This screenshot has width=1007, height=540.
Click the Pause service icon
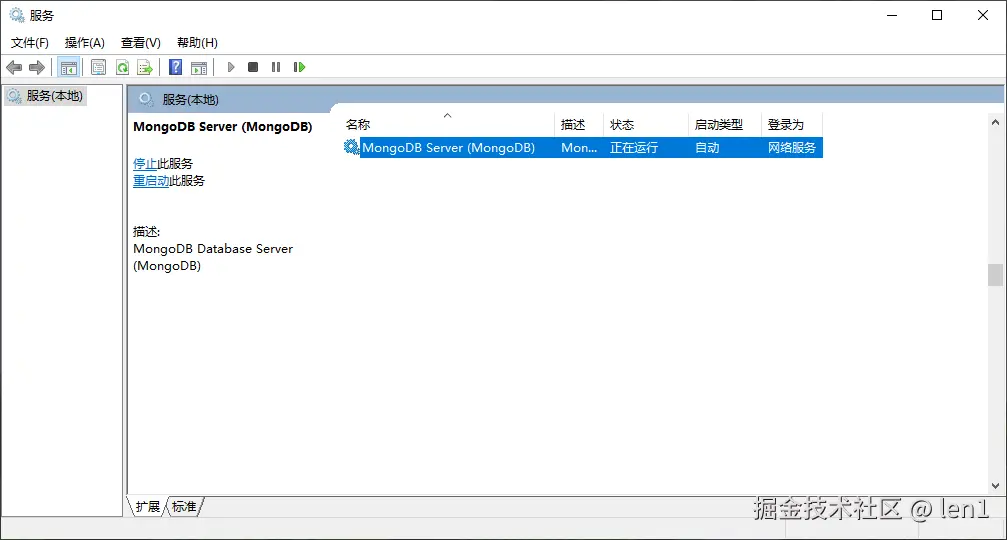(276, 67)
